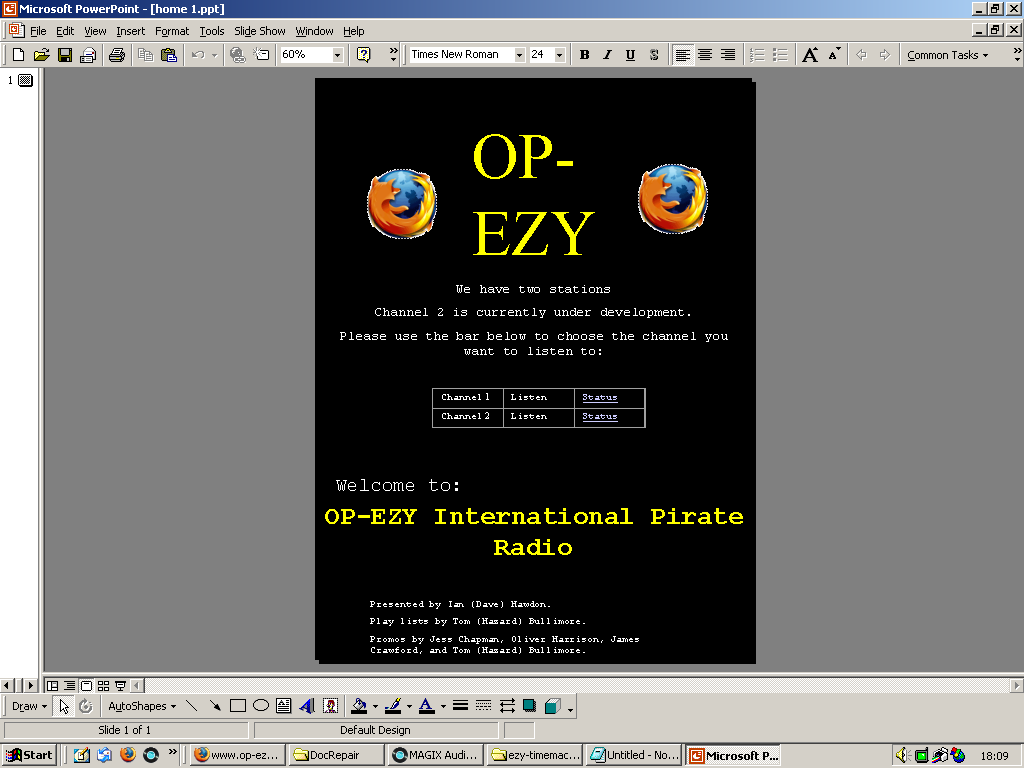
Task: Apply the Line Color brush
Action: [x=393, y=706]
